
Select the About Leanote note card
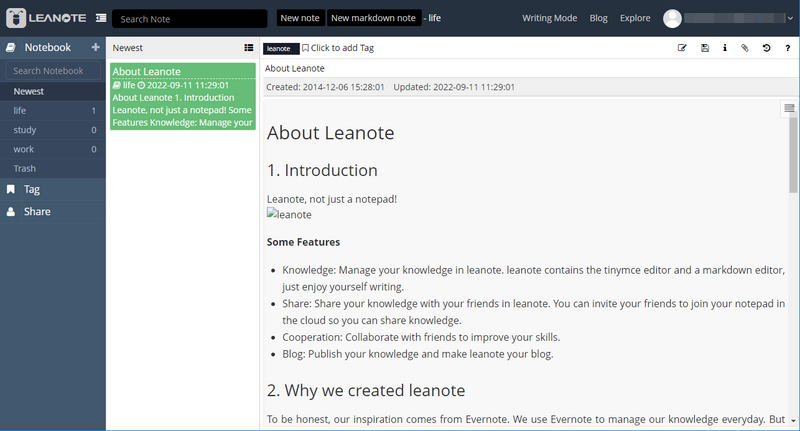pos(183,96)
